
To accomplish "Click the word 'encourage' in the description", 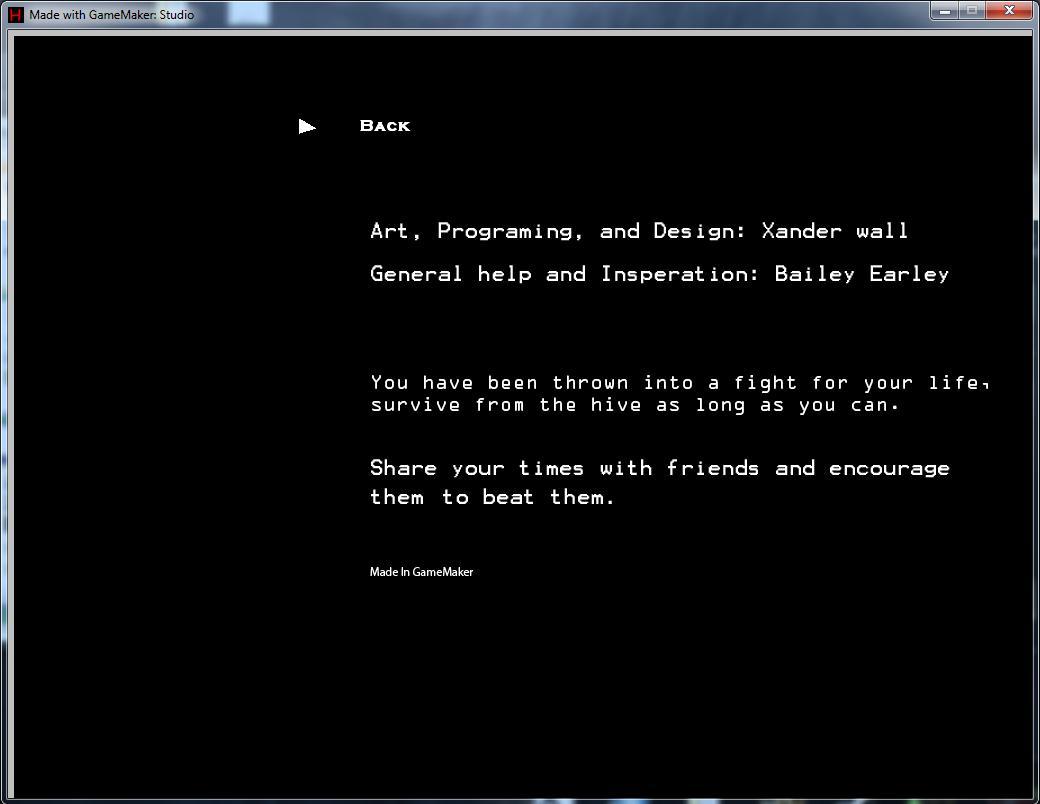I will tap(889, 469).
